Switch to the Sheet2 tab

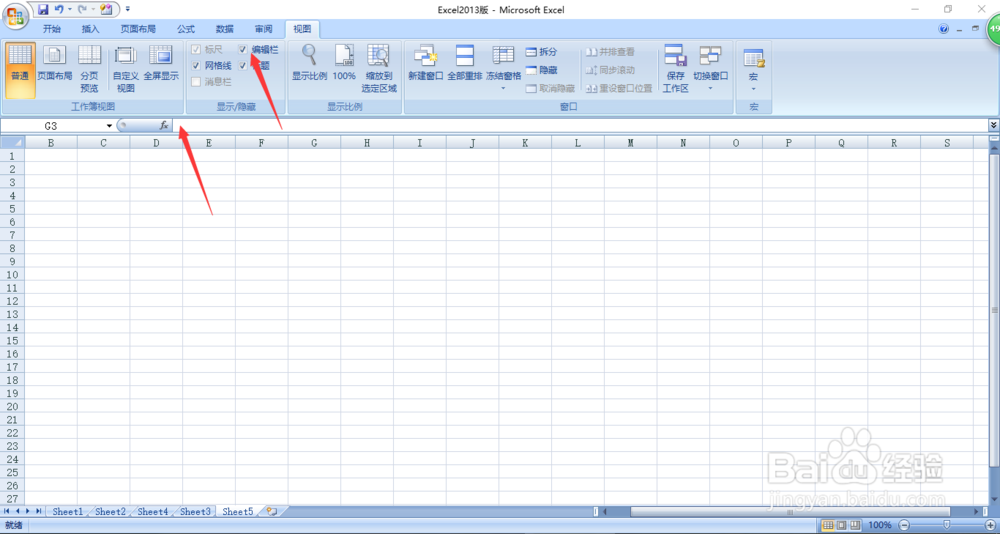110,512
